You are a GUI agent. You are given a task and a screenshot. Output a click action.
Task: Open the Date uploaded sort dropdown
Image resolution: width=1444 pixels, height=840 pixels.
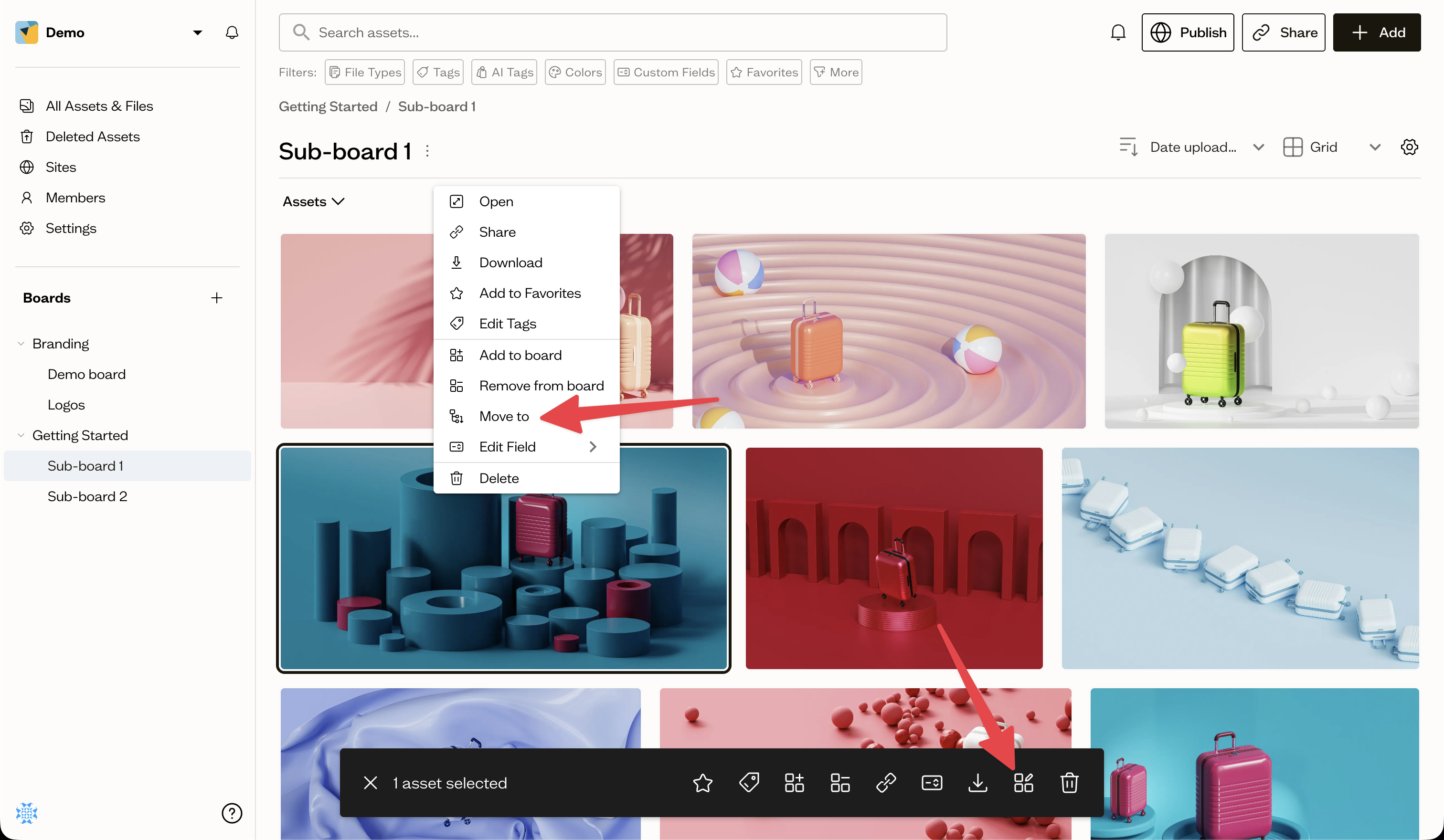click(1192, 147)
